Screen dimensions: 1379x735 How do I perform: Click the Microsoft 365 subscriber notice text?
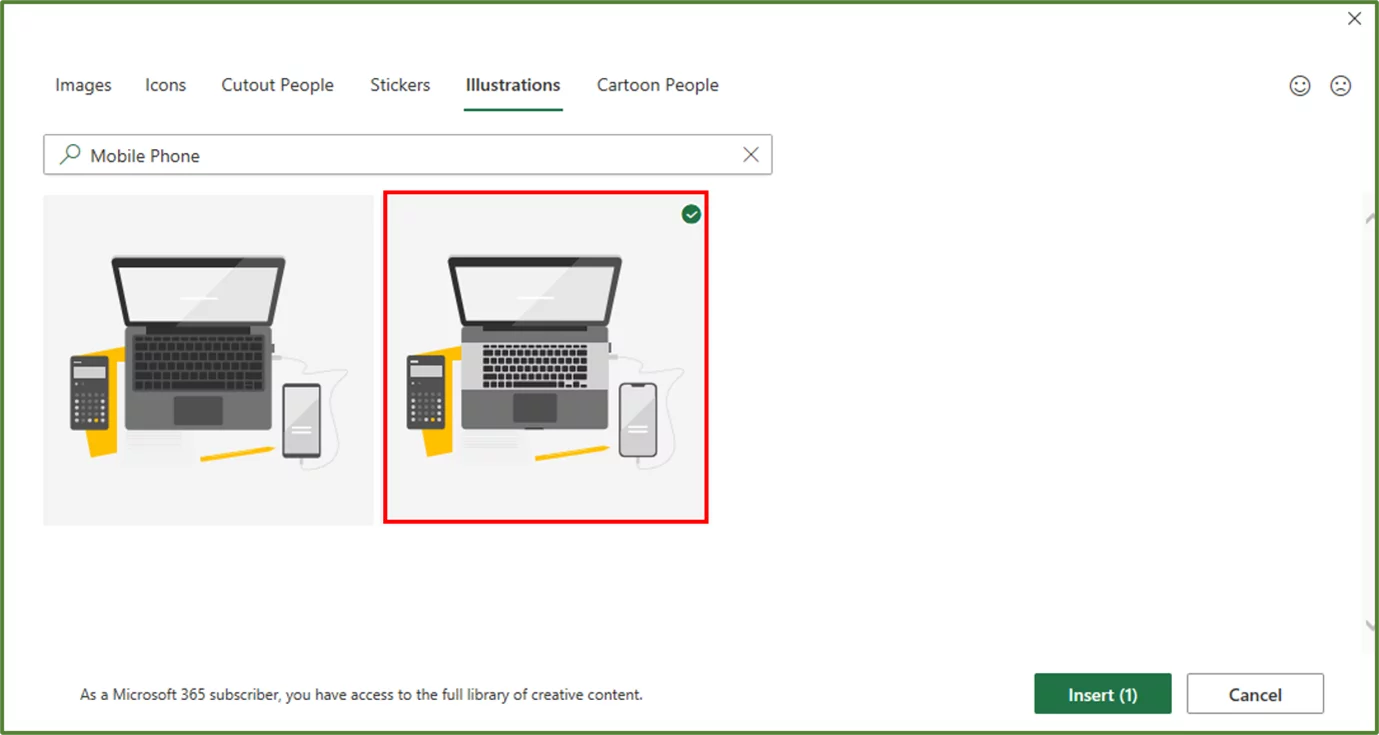coord(361,694)
